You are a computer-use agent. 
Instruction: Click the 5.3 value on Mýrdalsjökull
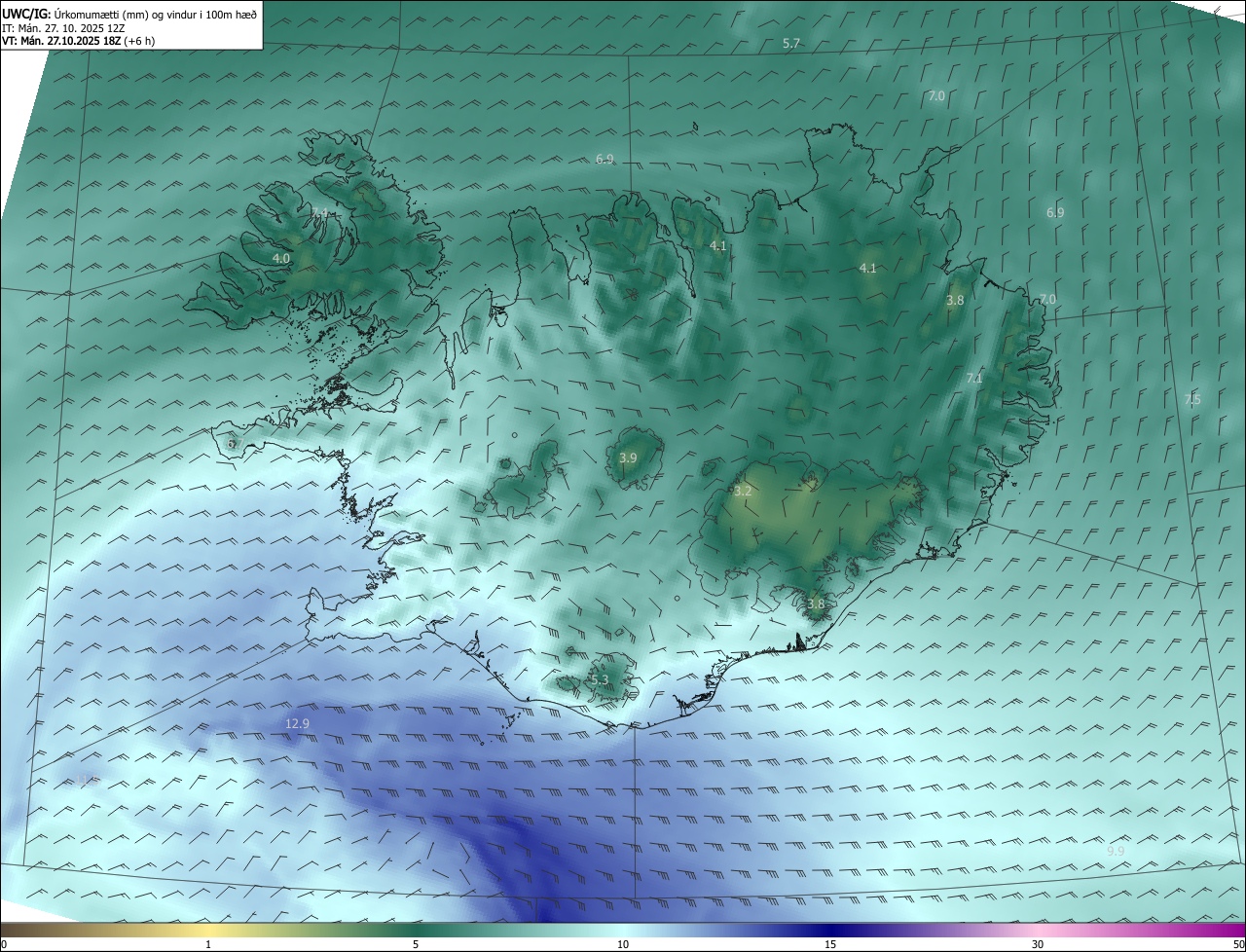[x=599, y=679]
